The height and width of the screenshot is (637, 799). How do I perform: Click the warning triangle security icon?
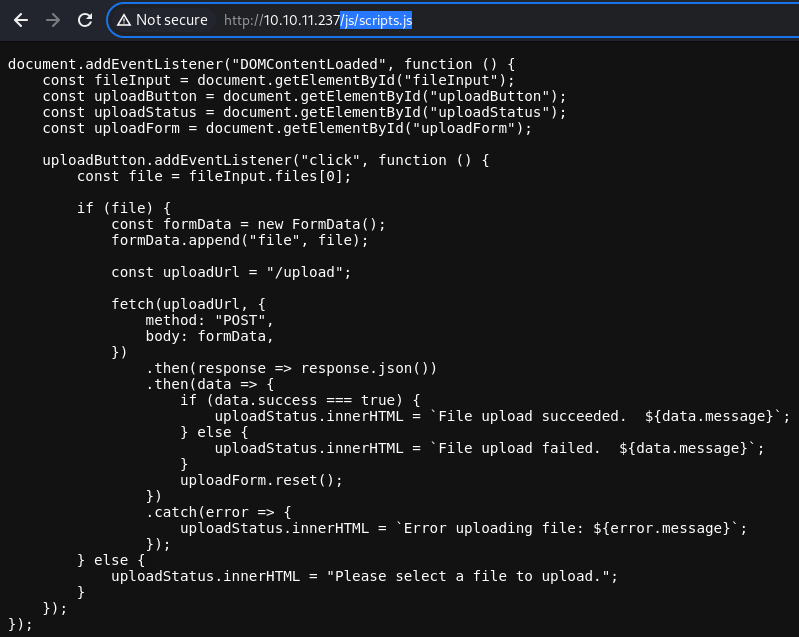[124, 20]
